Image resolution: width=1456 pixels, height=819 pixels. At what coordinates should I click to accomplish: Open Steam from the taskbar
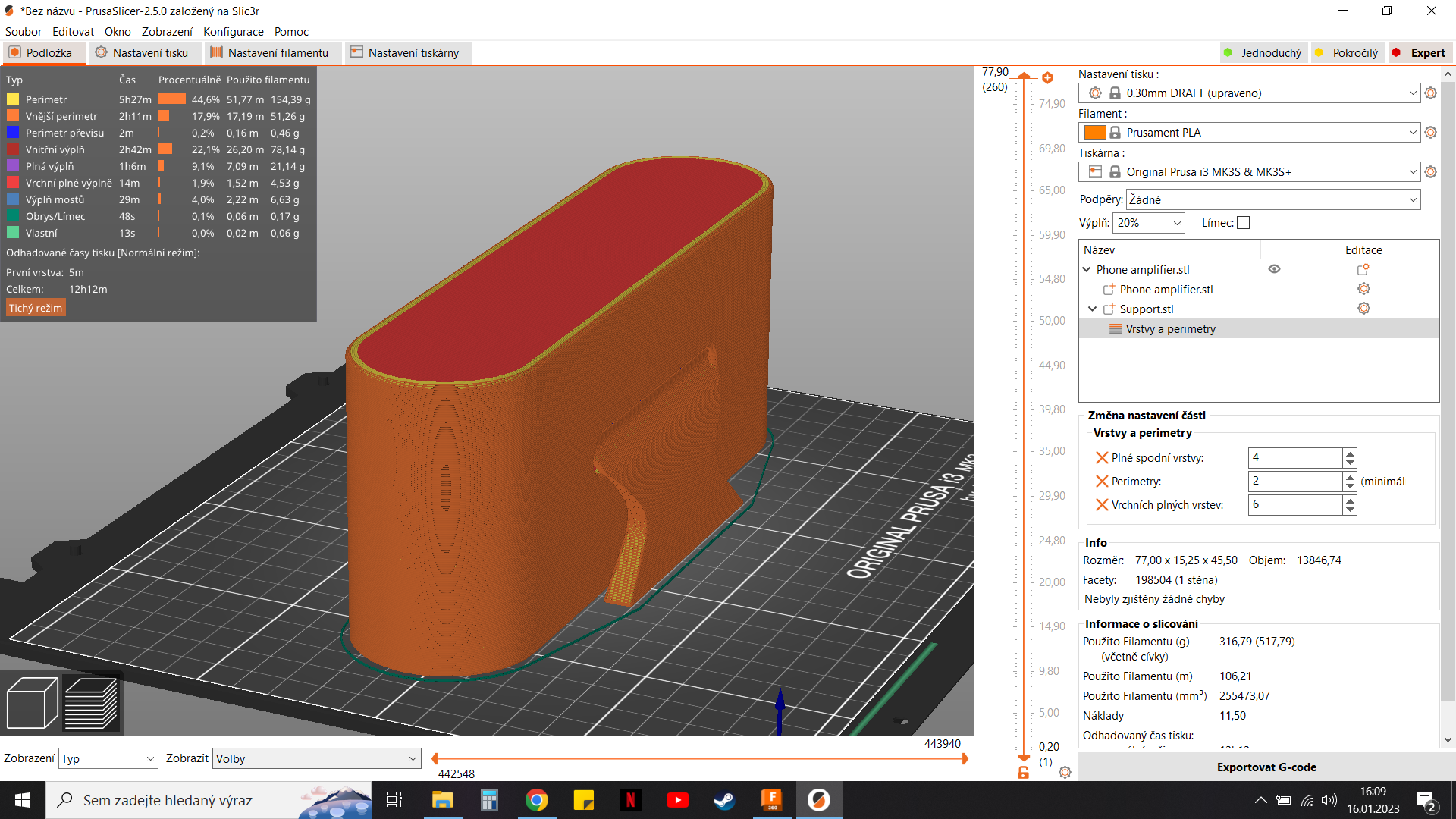724,800
